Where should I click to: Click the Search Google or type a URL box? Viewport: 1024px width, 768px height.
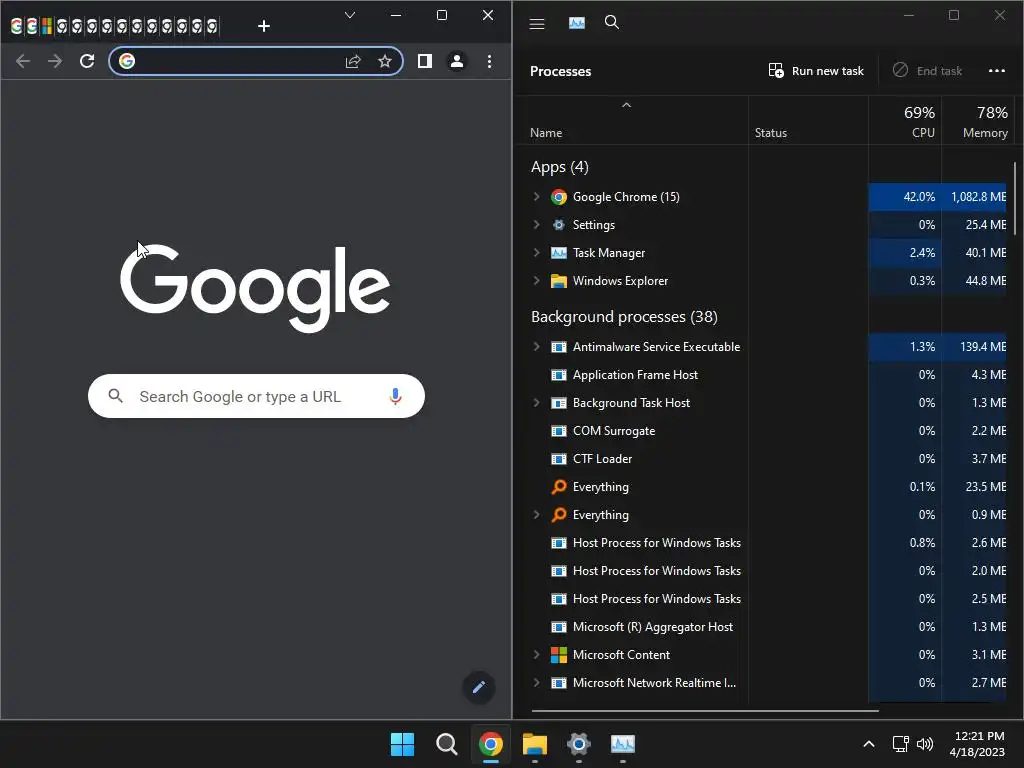pyautogui.click(x=256, y=396)
